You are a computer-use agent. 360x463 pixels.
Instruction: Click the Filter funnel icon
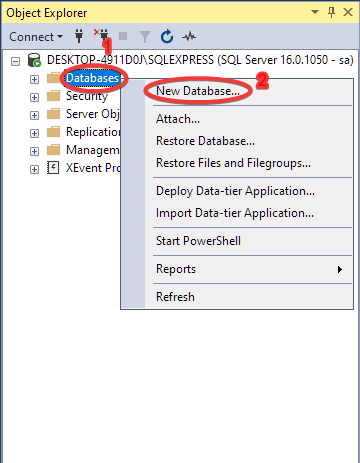(x=145, y=37)
